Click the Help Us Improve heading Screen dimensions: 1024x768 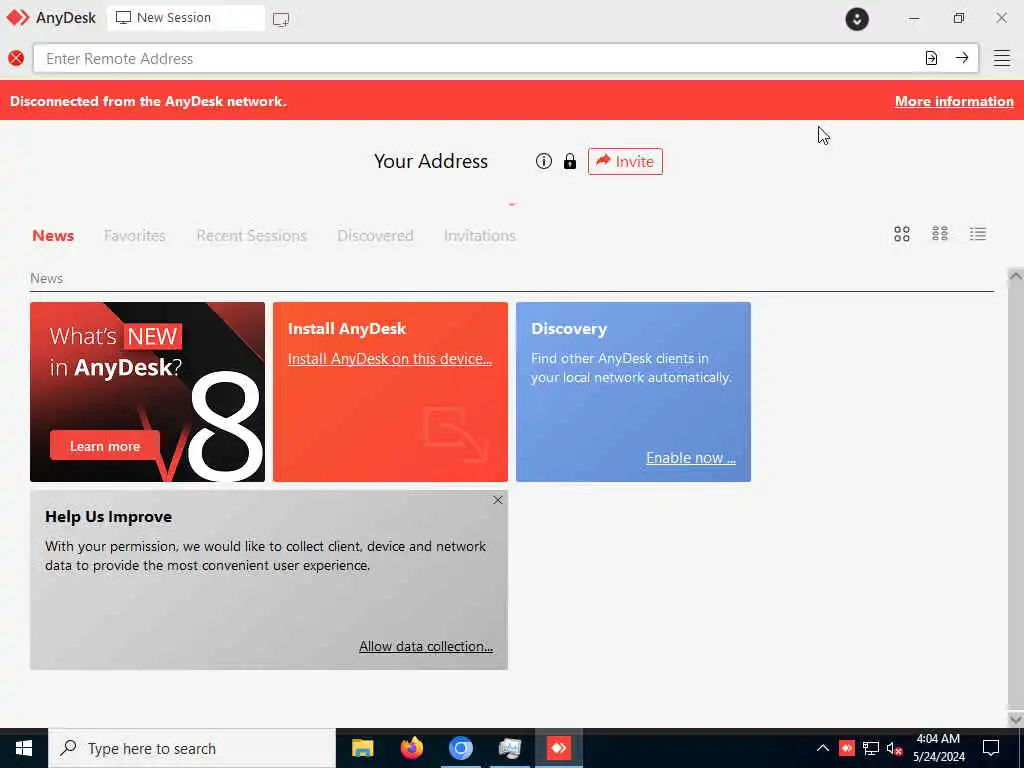[x=108, y=517]
